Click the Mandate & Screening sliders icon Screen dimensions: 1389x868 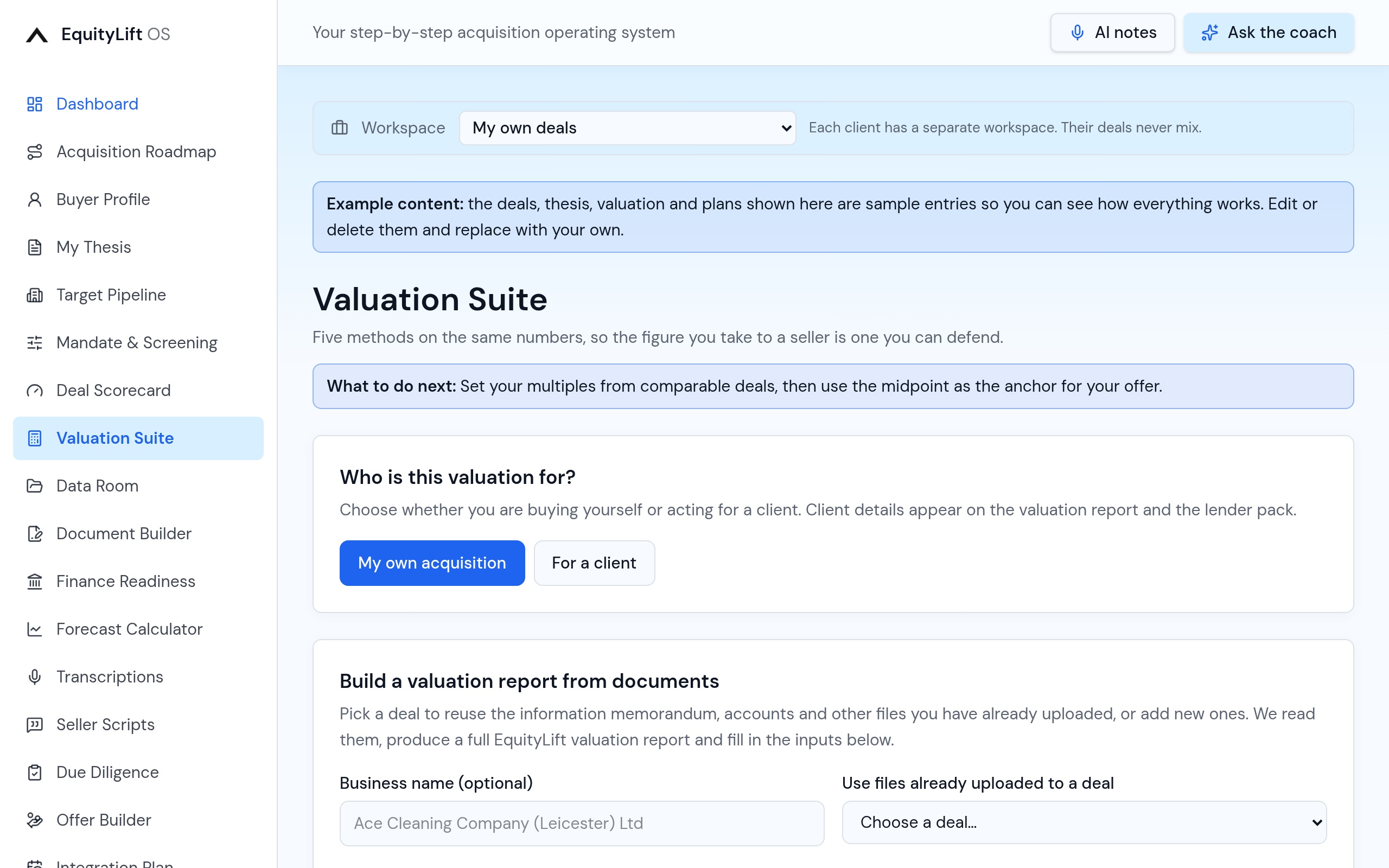(34, 343)
